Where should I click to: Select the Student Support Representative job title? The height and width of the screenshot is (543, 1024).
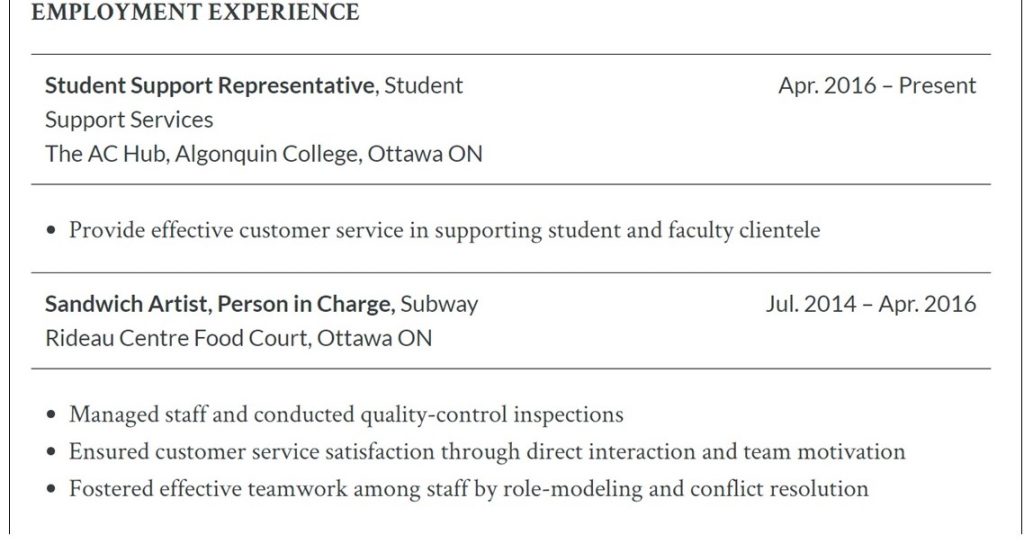pos(210,86)
